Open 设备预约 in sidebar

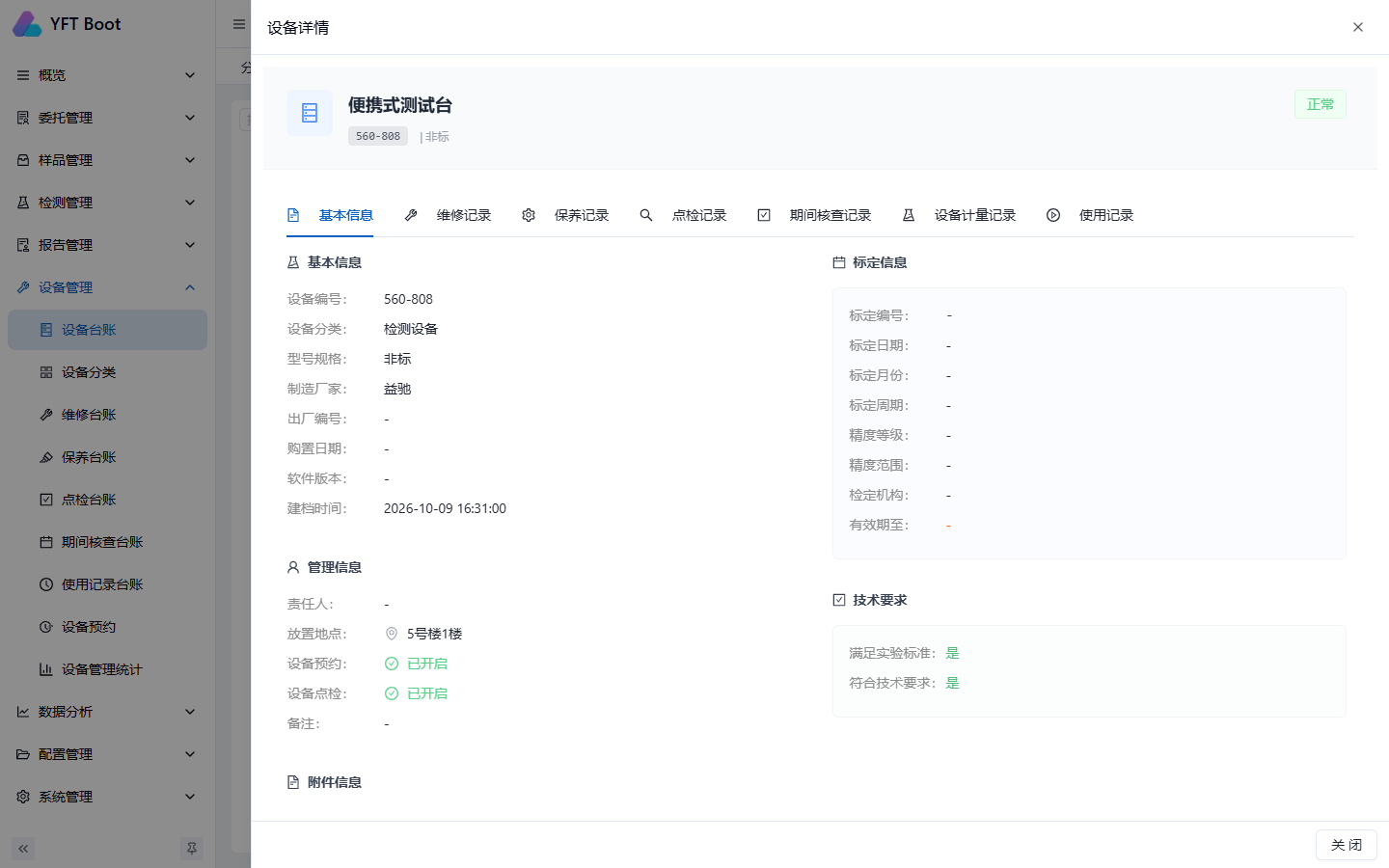(107, 627)
